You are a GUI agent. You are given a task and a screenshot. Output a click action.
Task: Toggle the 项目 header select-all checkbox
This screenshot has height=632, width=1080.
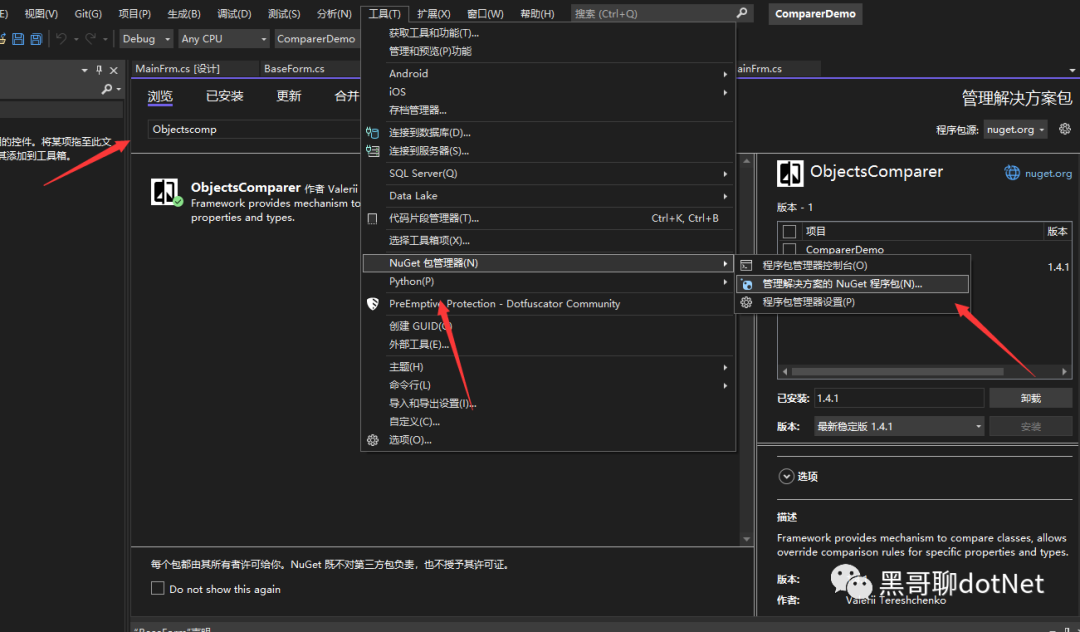[789, 231]
